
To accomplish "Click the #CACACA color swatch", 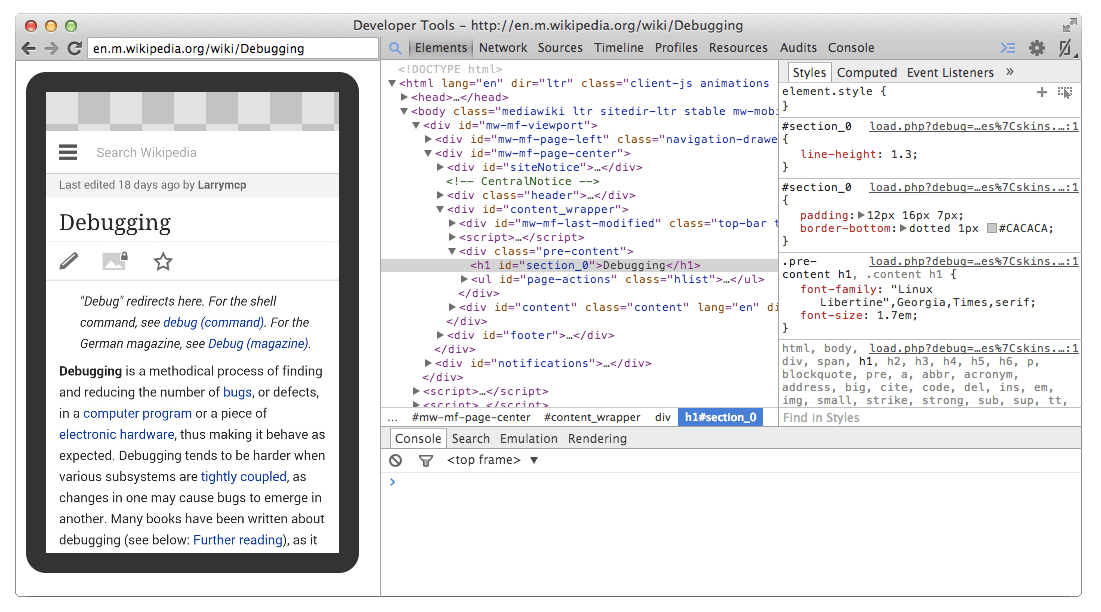I will click(991, 228).
